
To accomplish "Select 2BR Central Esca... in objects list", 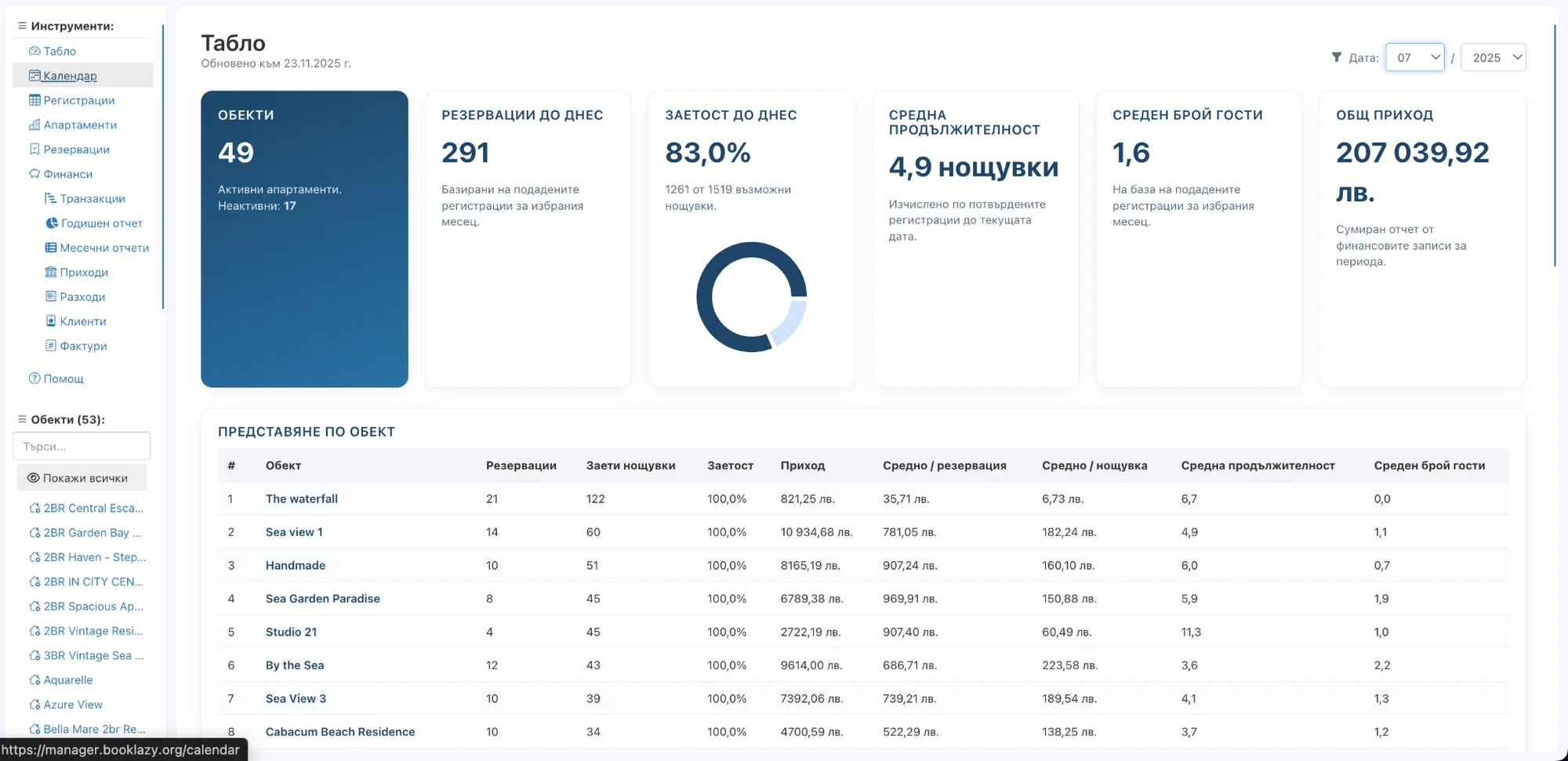I will pyautogui.click(x=86, y=508).
